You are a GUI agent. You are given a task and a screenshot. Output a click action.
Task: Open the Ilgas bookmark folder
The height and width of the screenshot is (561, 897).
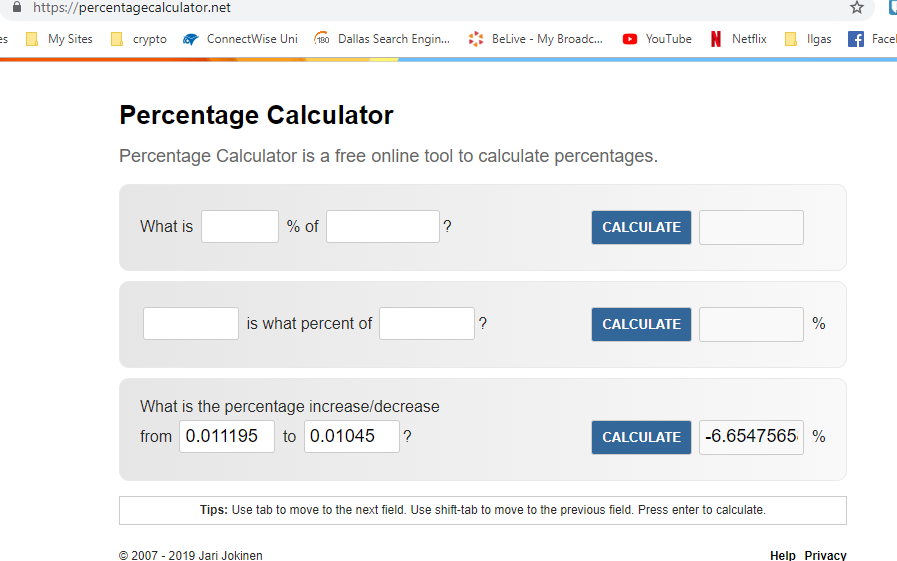click(x=809, y=39)
